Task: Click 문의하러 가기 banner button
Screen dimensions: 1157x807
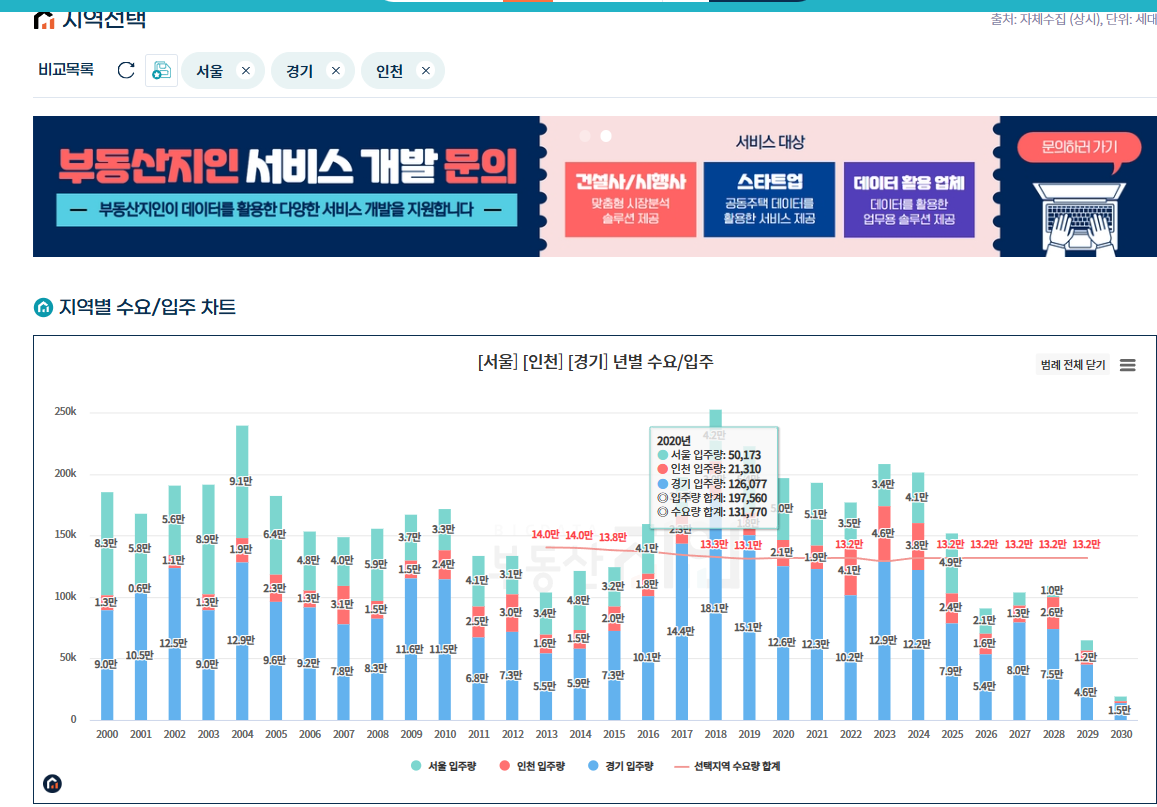Action: click(x=1079, y=148)
